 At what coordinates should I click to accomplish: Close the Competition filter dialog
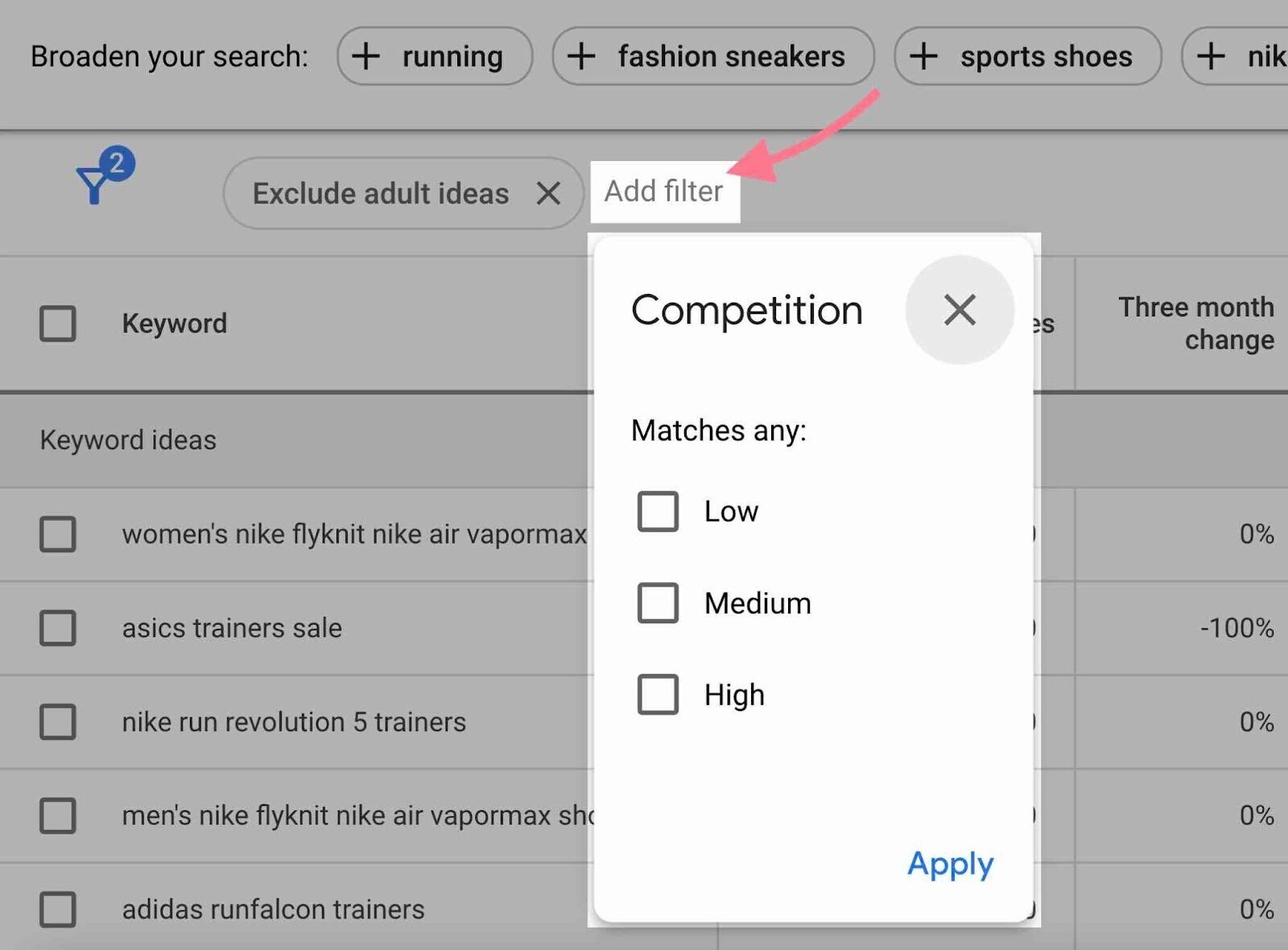point(959,311)
